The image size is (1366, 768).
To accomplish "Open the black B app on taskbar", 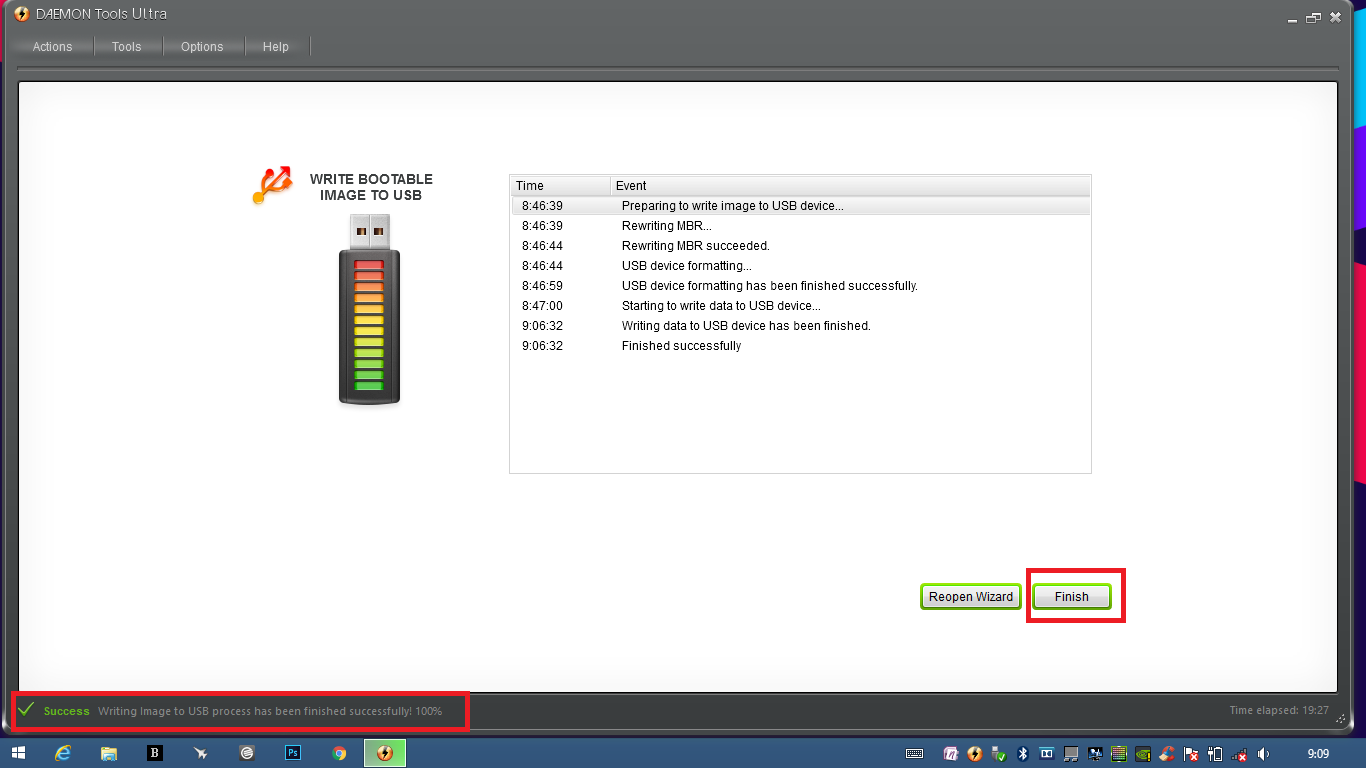I will click(x=155, y=753).
